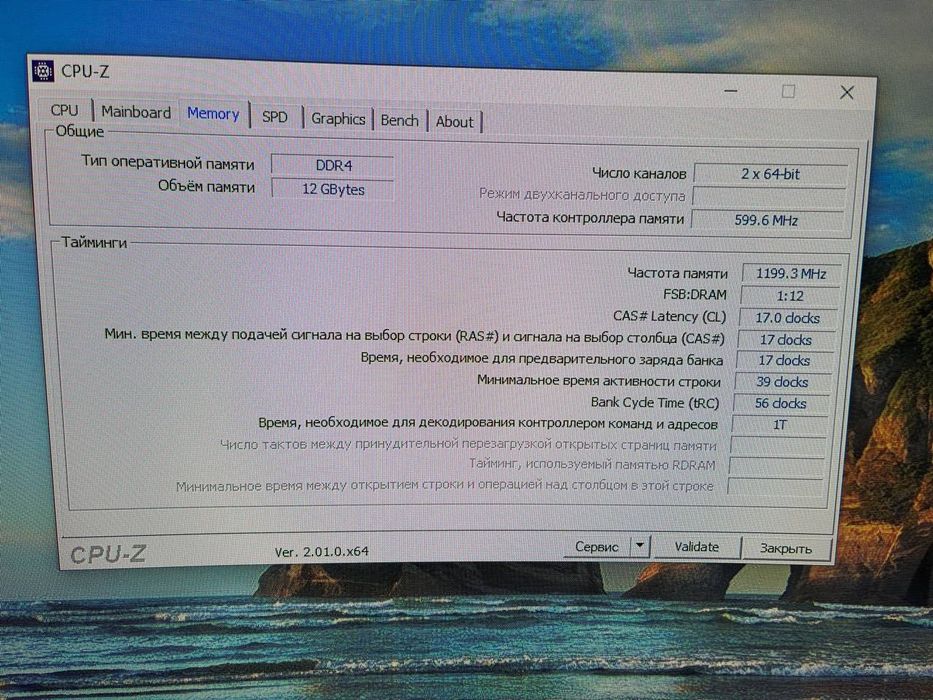Click the 1T command rate value
The image size is (933, 700).
(x=779, y=425)
